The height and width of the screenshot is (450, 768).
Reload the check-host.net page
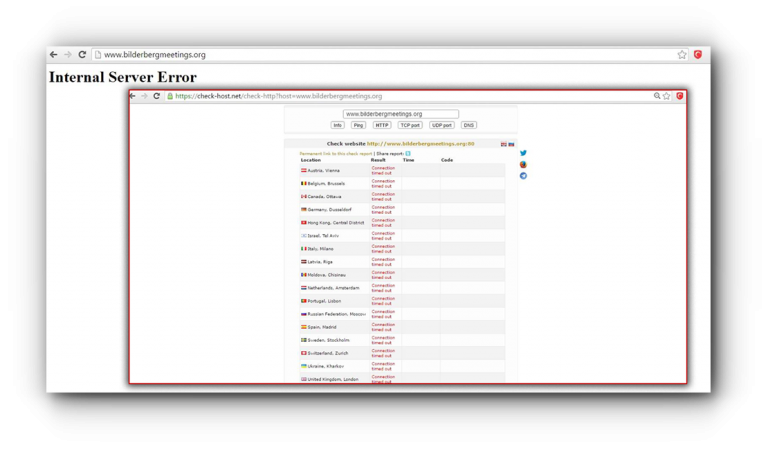(157, 96)
